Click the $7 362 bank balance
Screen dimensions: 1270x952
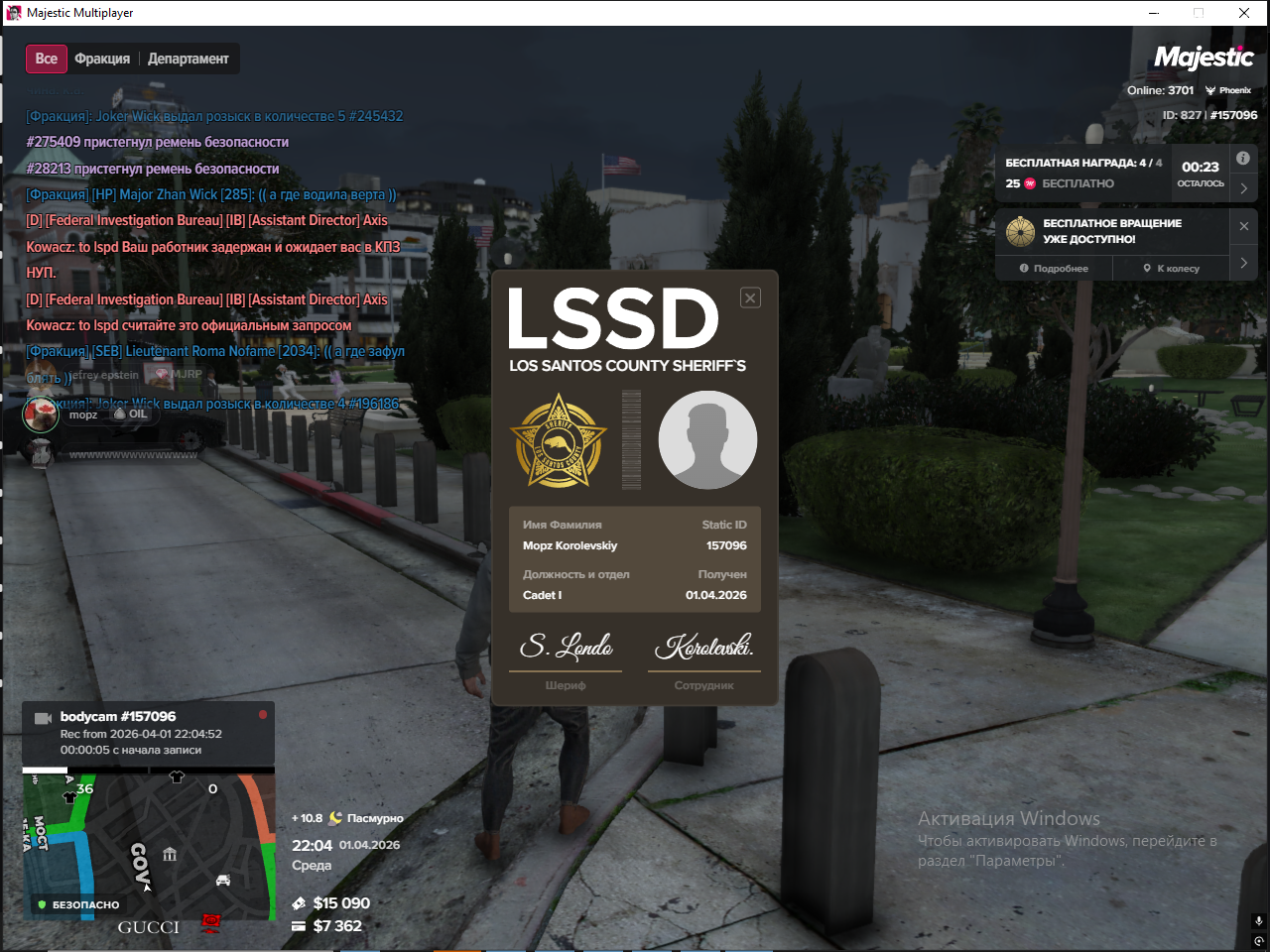(337, 926)
